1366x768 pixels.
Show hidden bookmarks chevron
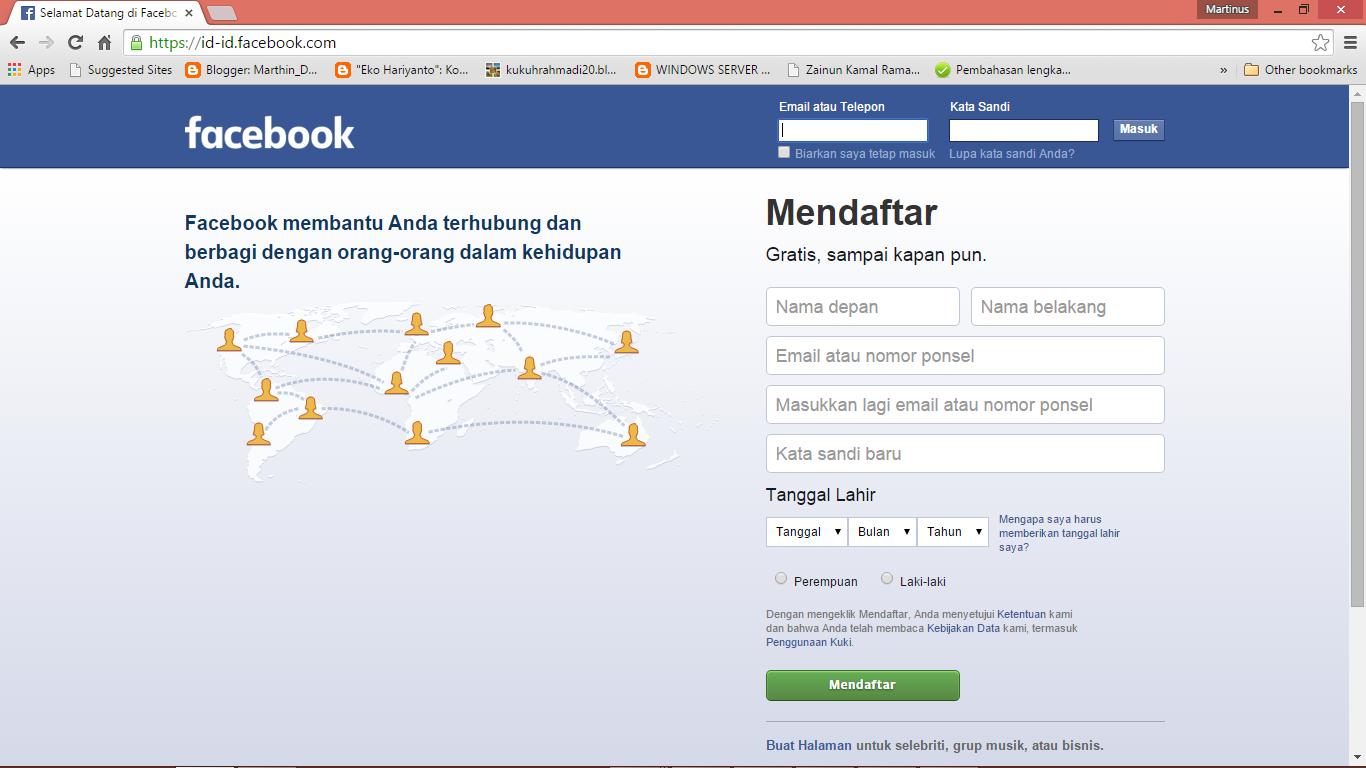click(x=1224, y=70)
